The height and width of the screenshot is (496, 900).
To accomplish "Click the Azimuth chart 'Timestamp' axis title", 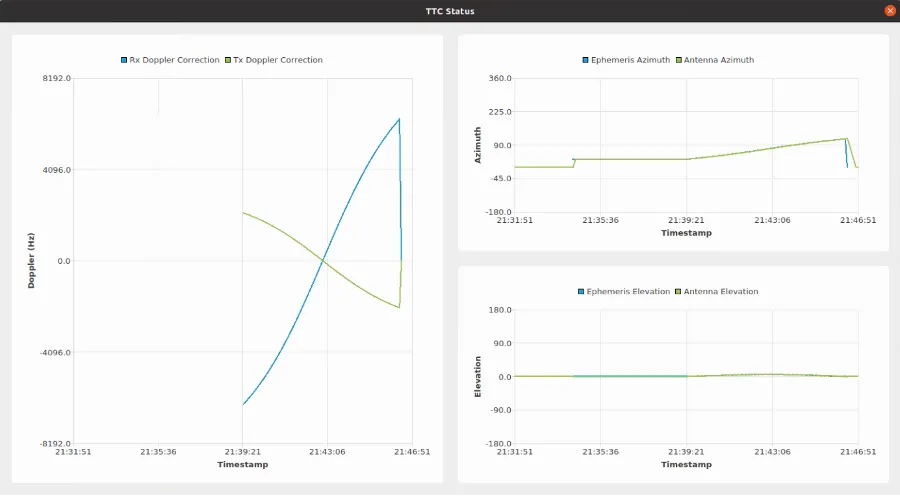I will [x=686, y=233].
